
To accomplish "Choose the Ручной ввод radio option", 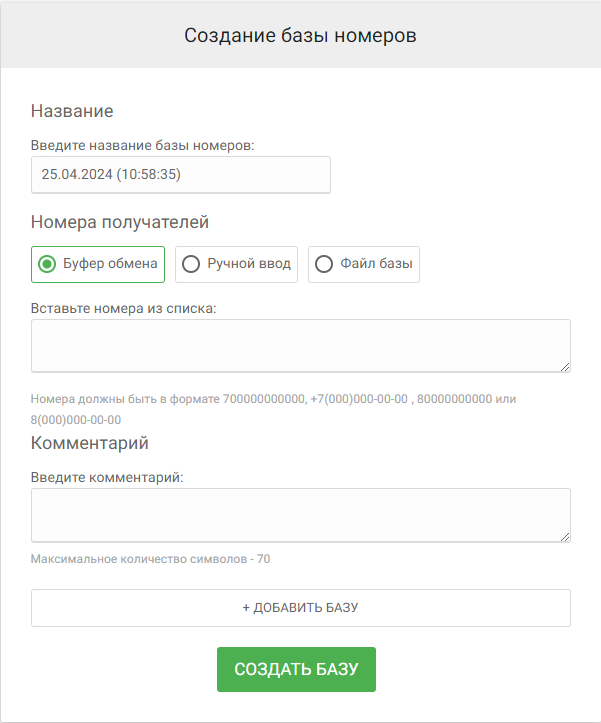I will coord(236,264).
